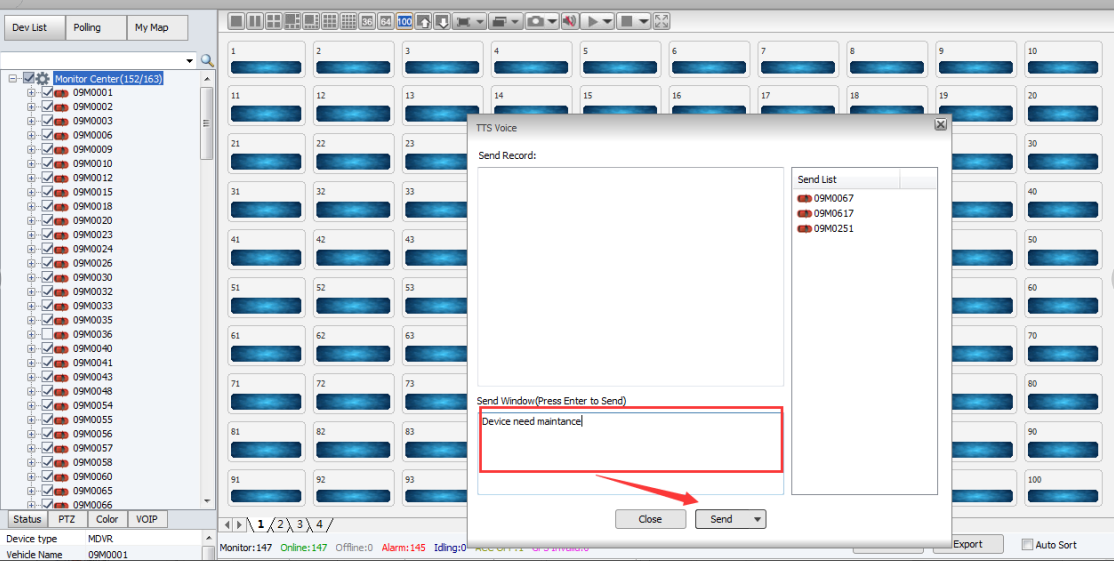Click the Close button in TTS Voice
Screen dimensions: 1114x561
[650, 519]
